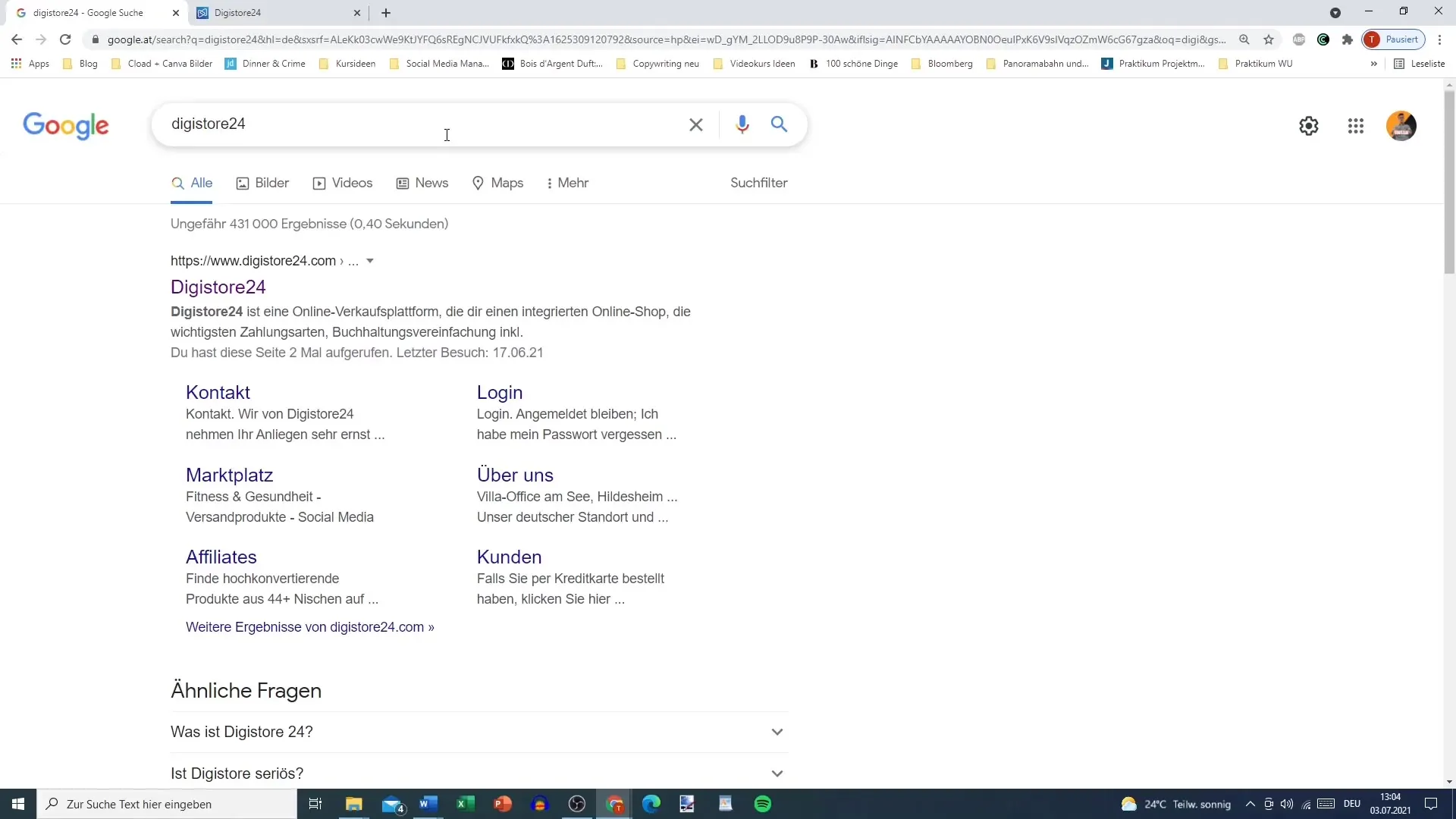Click the 'Suchfilter' button
The width and height of the screenshot is (1456, 819).
click(759, 183)
